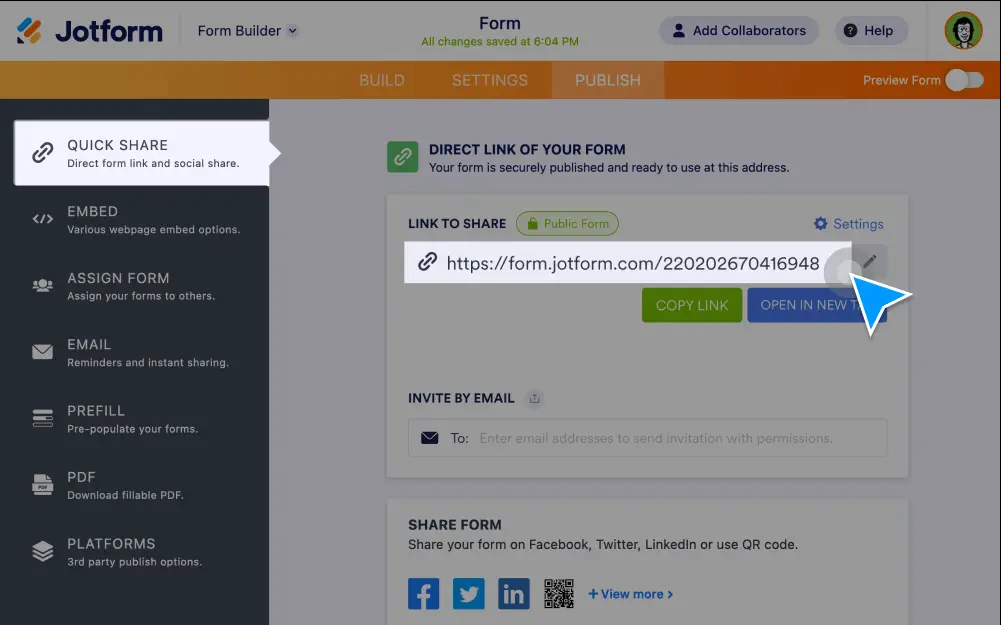
Task: Open the user avatar profile
Action: (x=963, y=30)
